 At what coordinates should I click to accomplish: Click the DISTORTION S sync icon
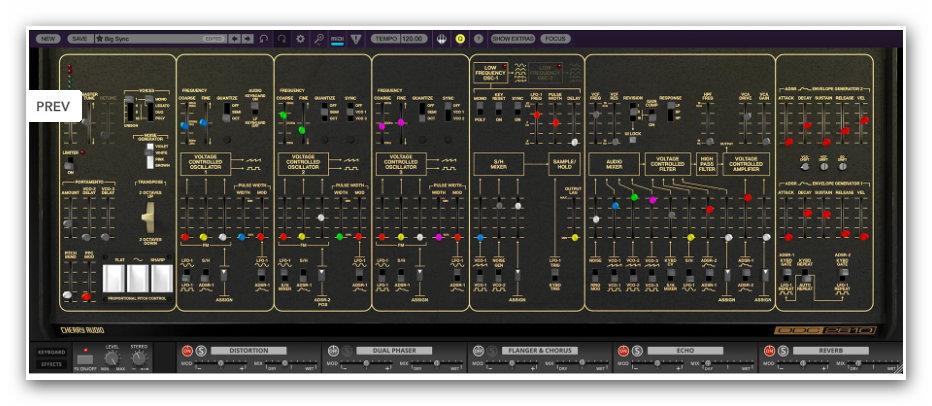[201, 351]
